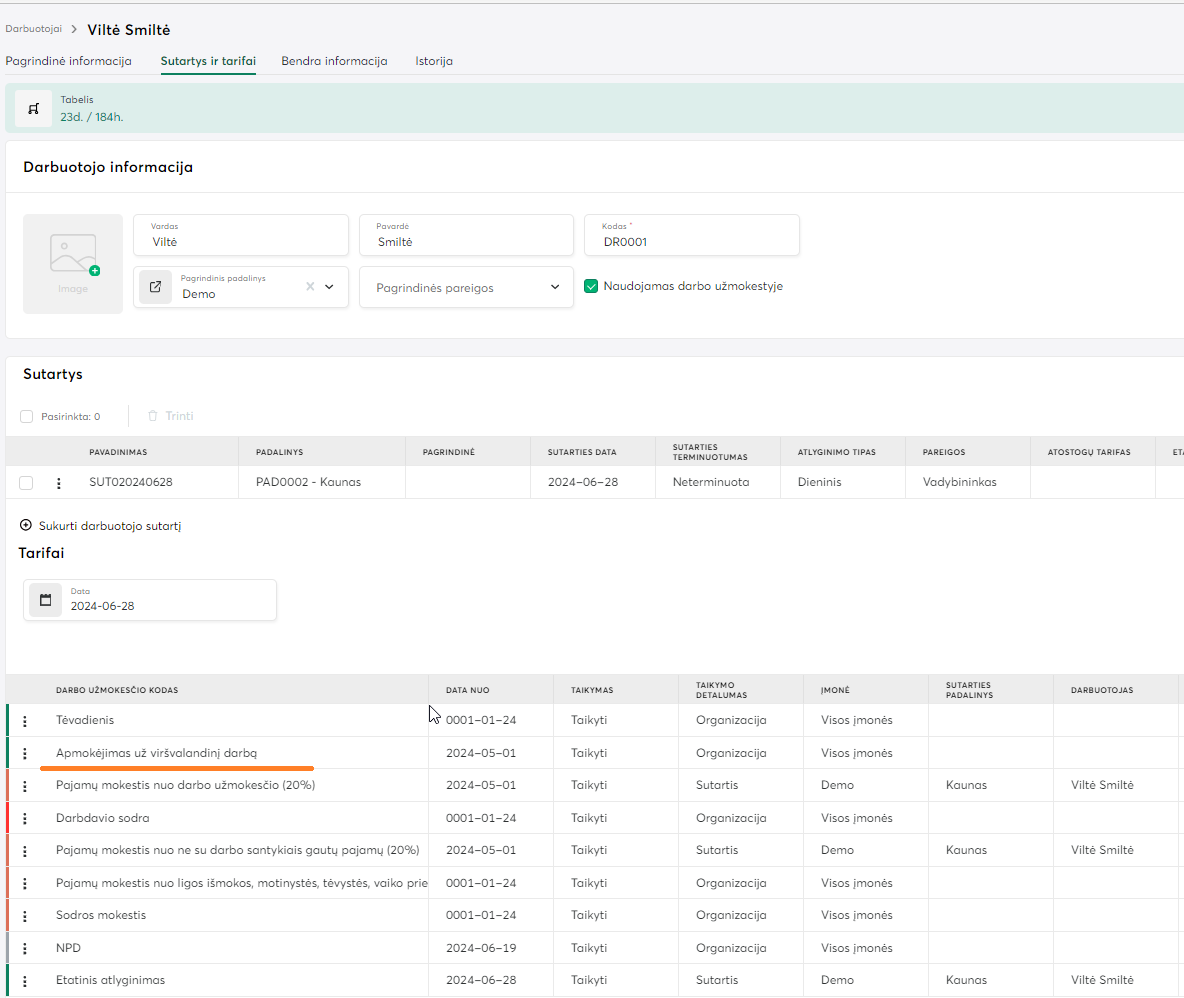Open the three-dot menu for contract SUT020240628

point(58,483)
